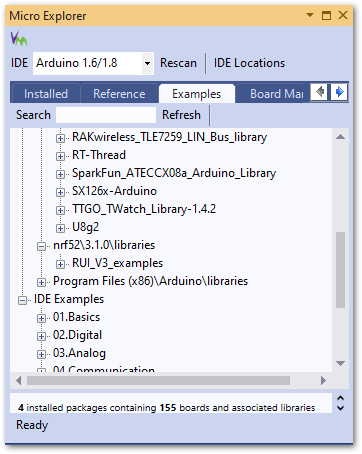Select SparkFun_ATECCX08a_Arduino_Library item
Viewport: 362px width, 454px height.
pos(174,173)
